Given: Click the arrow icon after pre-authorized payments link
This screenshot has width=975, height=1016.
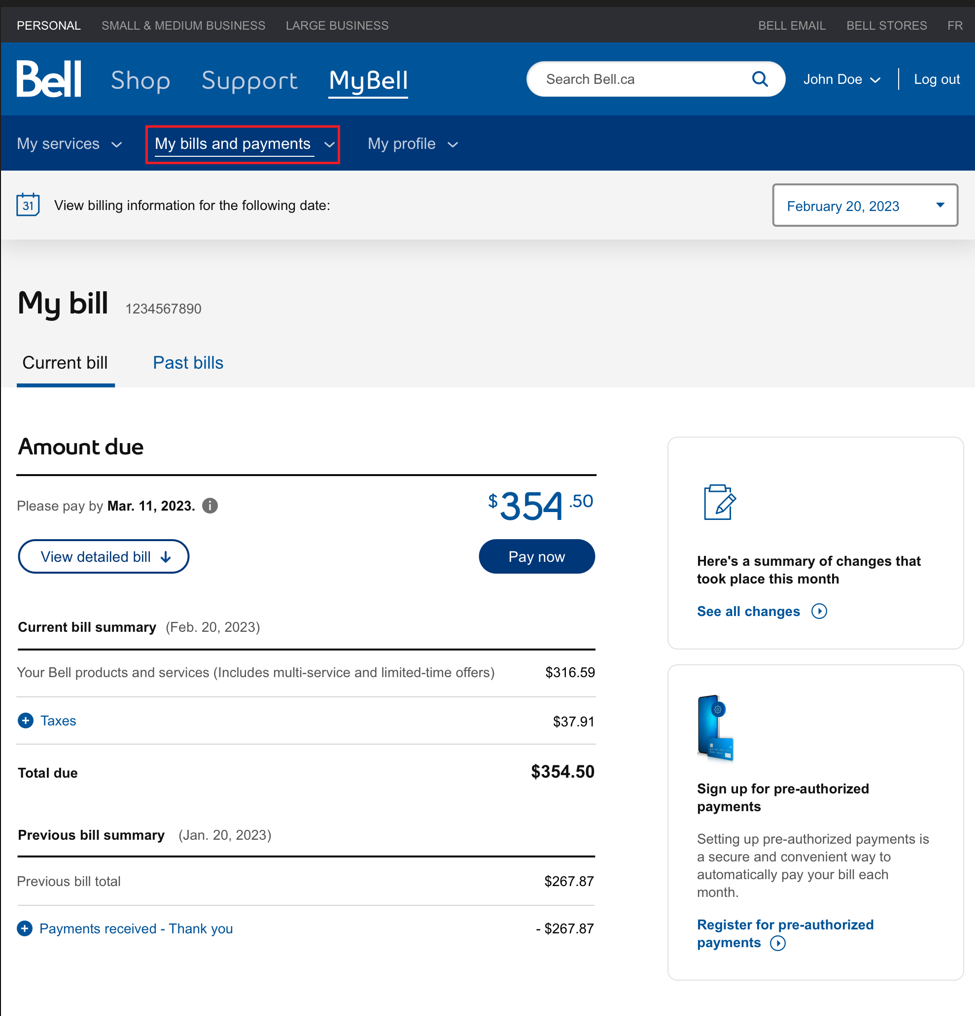Looking at the screenshot, I should (x=778, y=943).
